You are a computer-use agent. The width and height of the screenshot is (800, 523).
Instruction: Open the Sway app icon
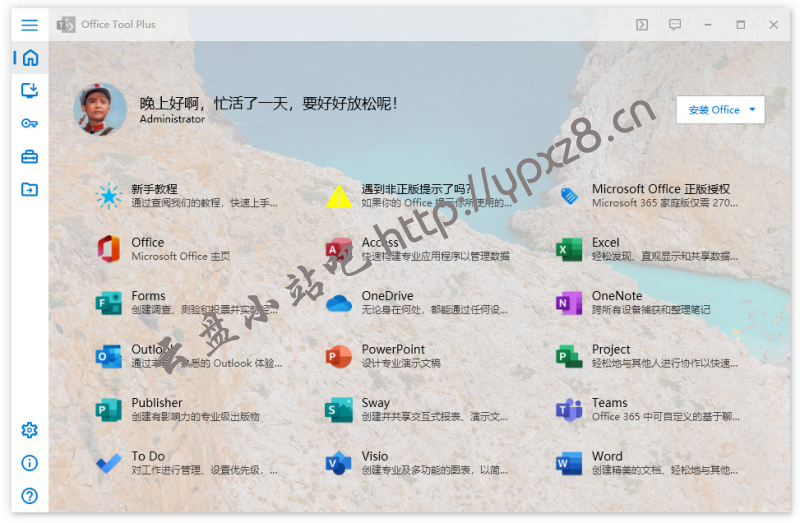(339, 410)
